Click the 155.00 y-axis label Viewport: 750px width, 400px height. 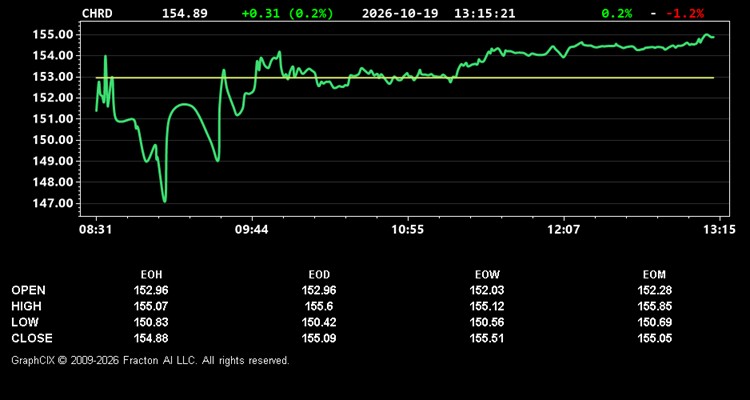pos(53,34)
